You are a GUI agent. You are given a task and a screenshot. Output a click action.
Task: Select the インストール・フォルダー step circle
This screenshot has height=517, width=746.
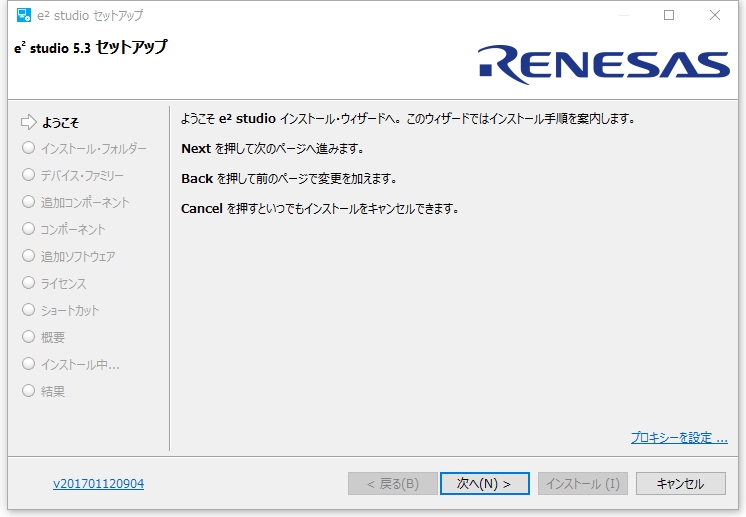tap(29, 148)
